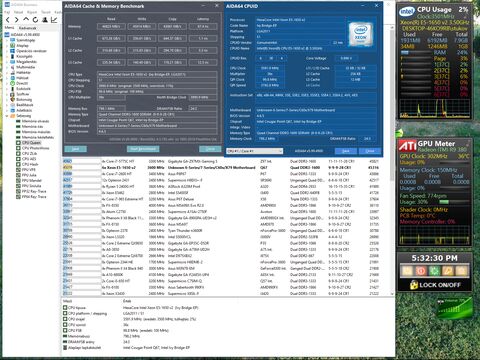
Task: Click the Sebesség folder icon in tree
Action: coord(13,116)
